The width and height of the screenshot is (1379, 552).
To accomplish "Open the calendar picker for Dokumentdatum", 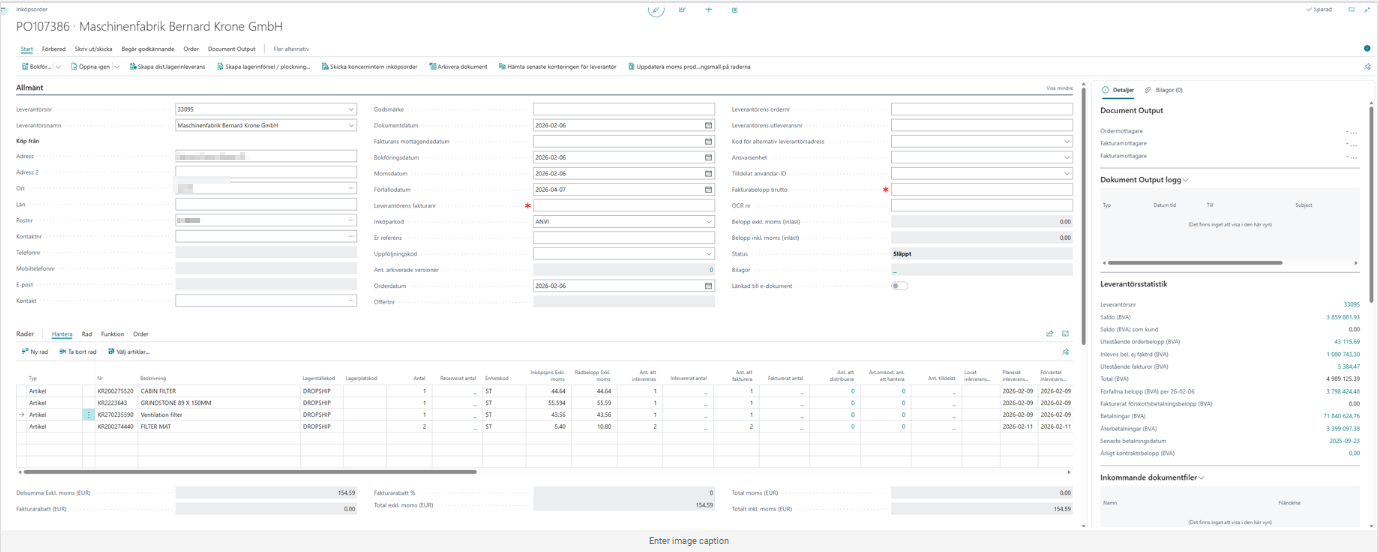I will 708,125.
